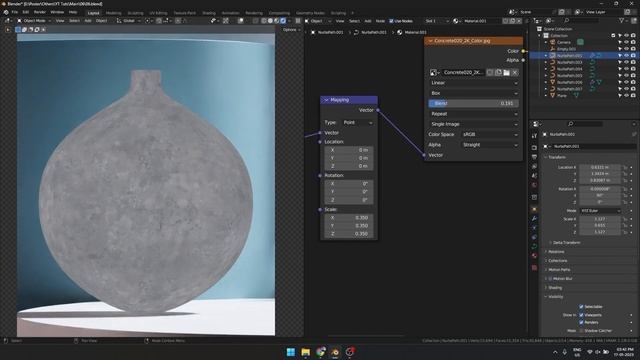Viewport: 640px width, 360px height.
Task: Disable Collection render via its camera icon
Action: point(633,36)
